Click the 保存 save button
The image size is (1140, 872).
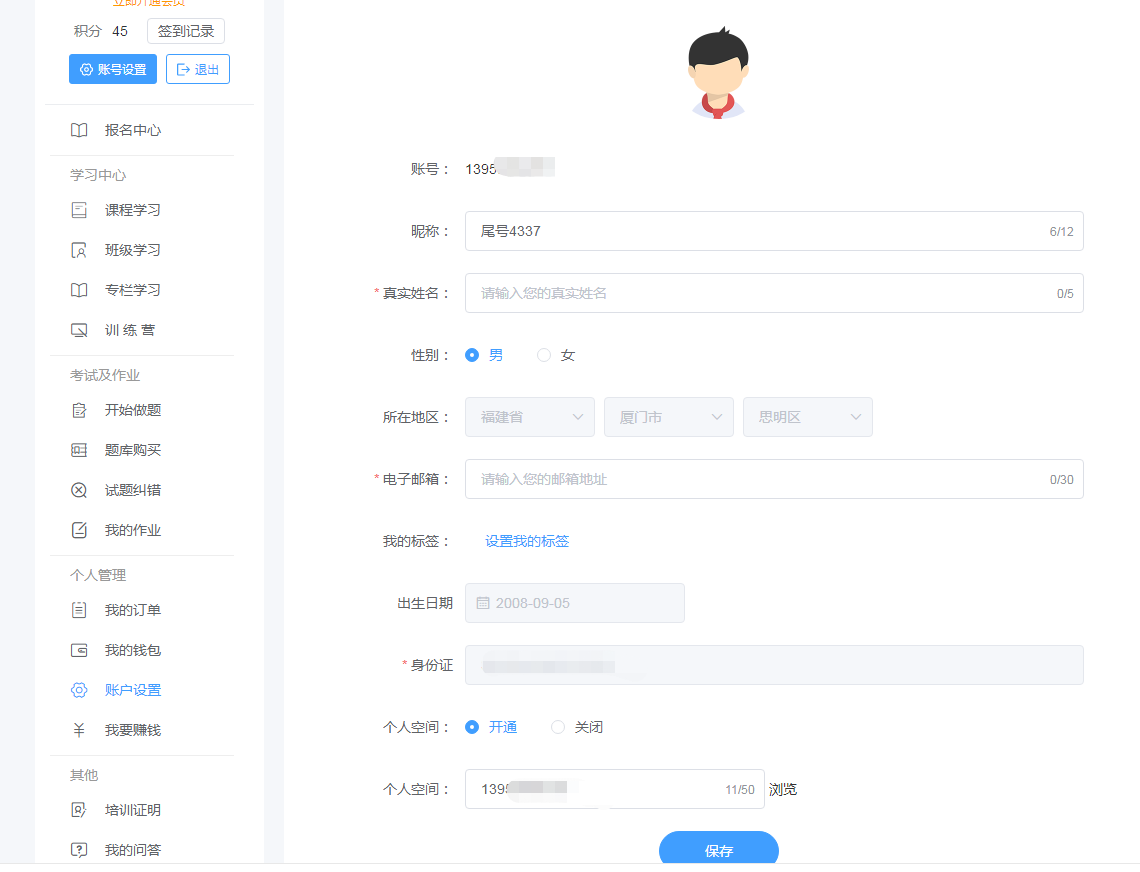719,849
